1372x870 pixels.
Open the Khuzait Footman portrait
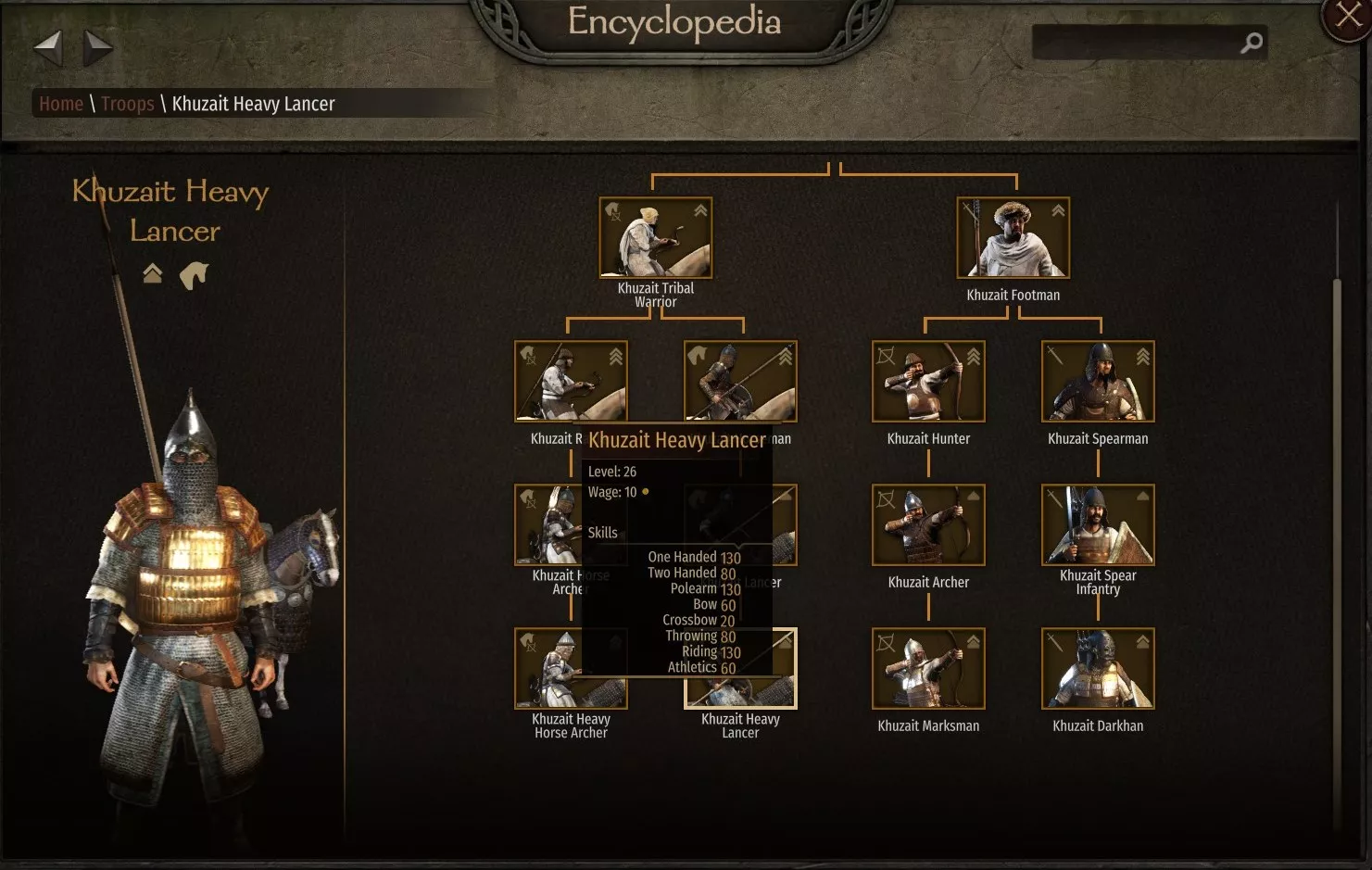pyautogui.click(x=1013, y=237)
